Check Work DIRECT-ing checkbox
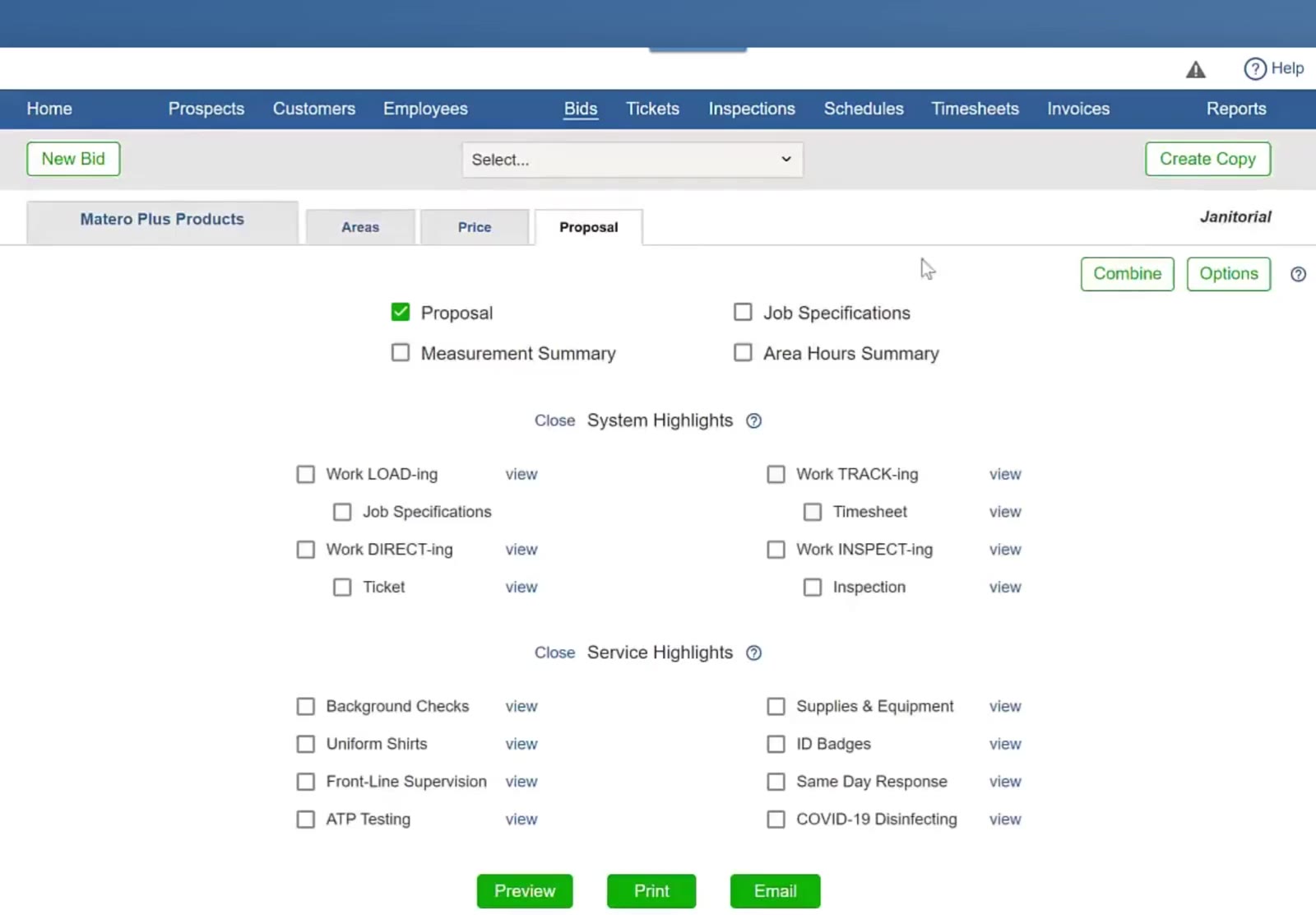Image resolution: width=1316 pixels, height=915 pixels. 306,549
